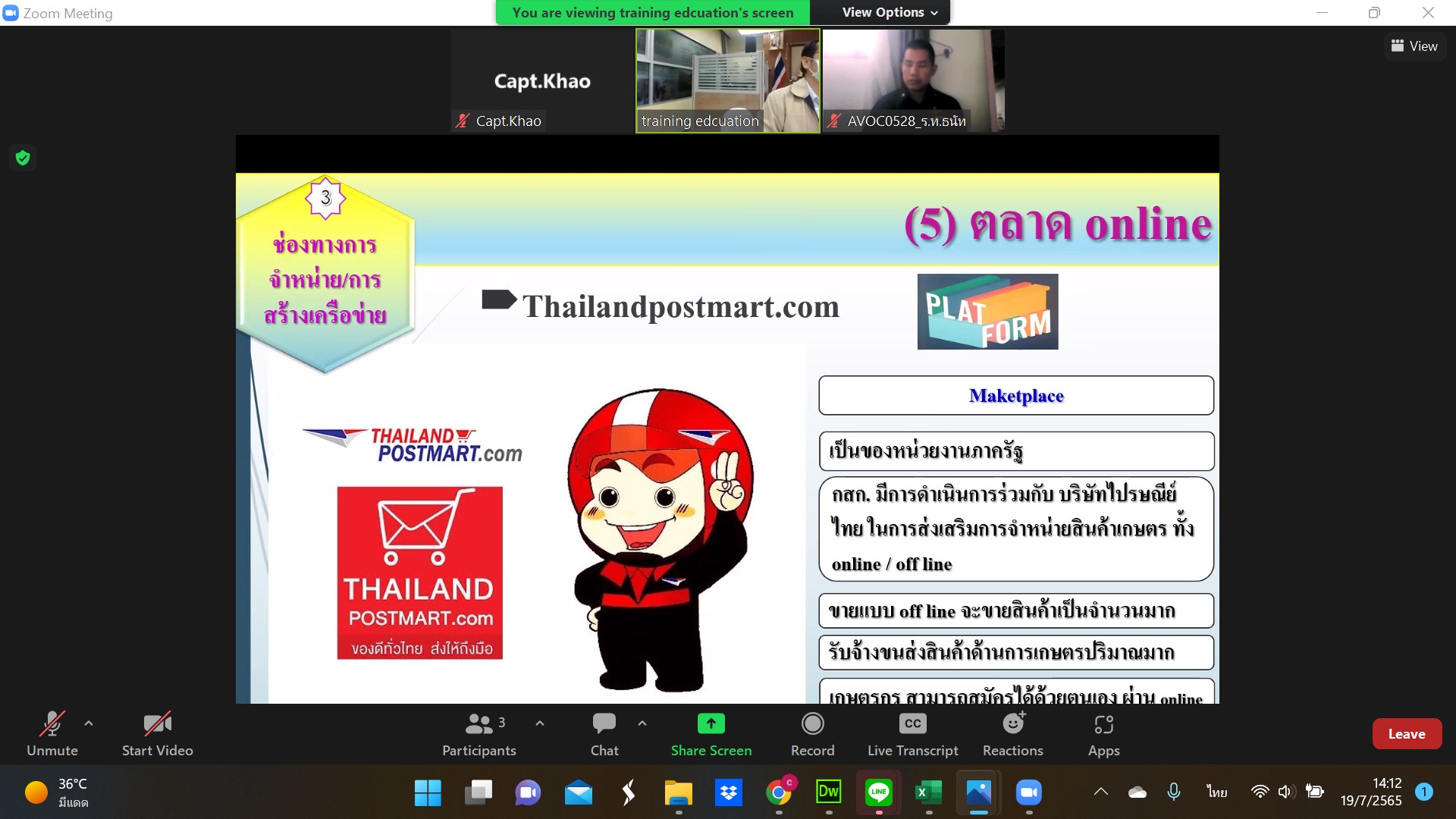Screen dimensions: 1456x819
Task: Click Thailandpostmart.com heading on slide
Action: (x=680, y=306)
